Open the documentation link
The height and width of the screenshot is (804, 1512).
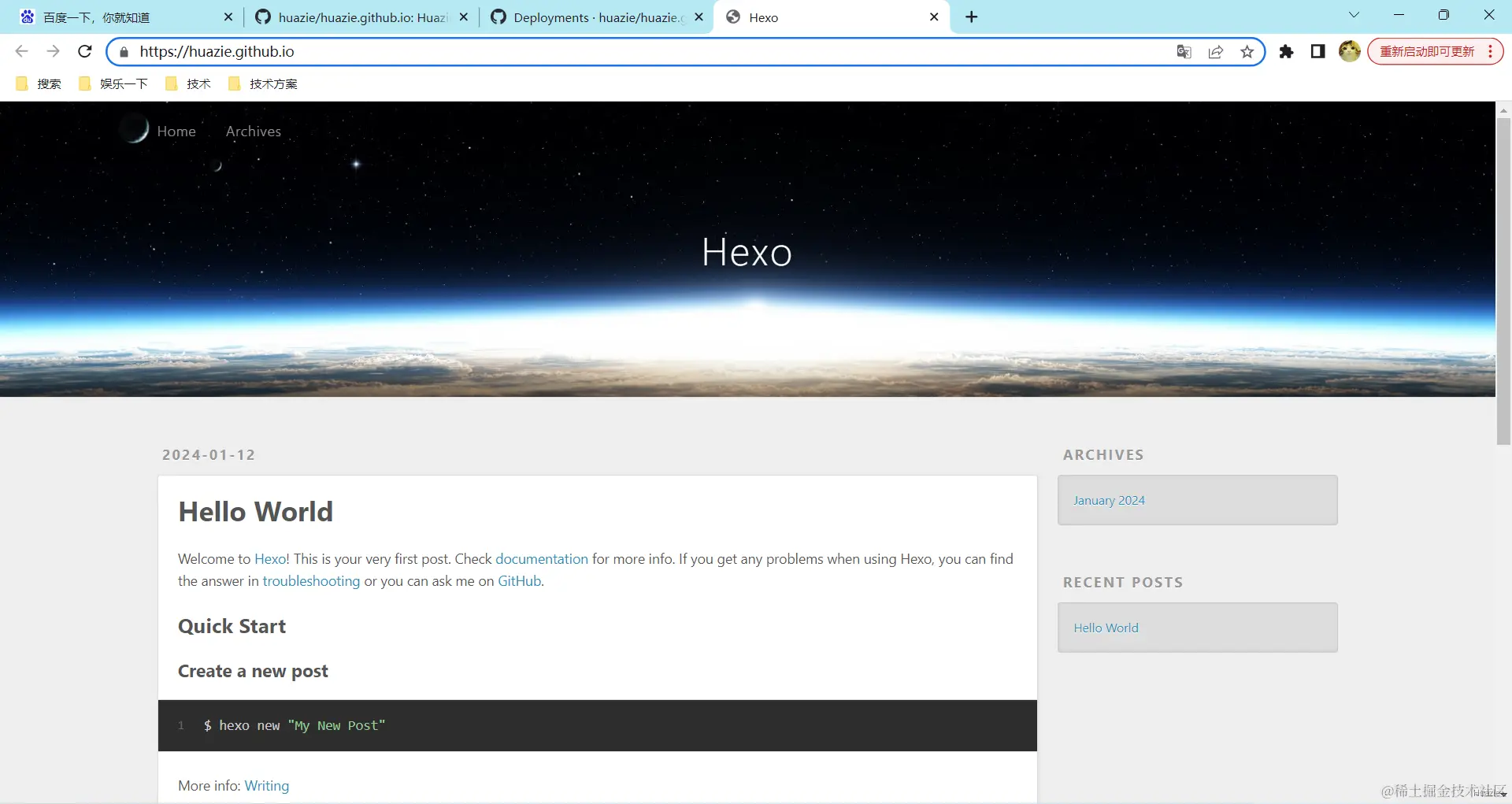tap(542, 559)
